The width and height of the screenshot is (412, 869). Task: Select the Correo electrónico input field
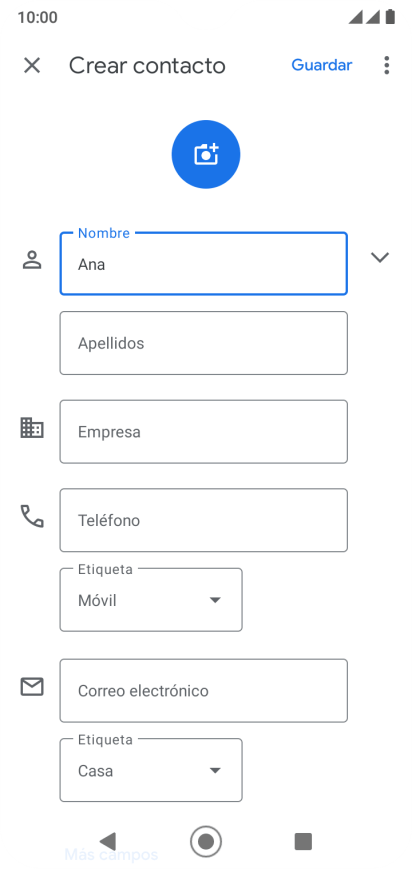[204, 691]
